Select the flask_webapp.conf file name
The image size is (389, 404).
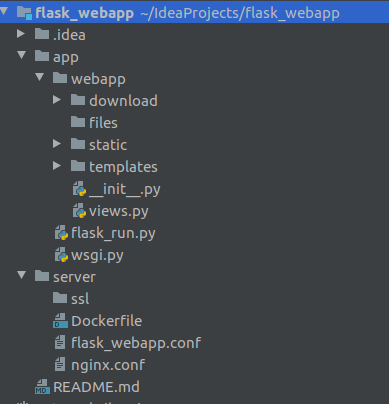pyautogui.click(x=136, y=343)
